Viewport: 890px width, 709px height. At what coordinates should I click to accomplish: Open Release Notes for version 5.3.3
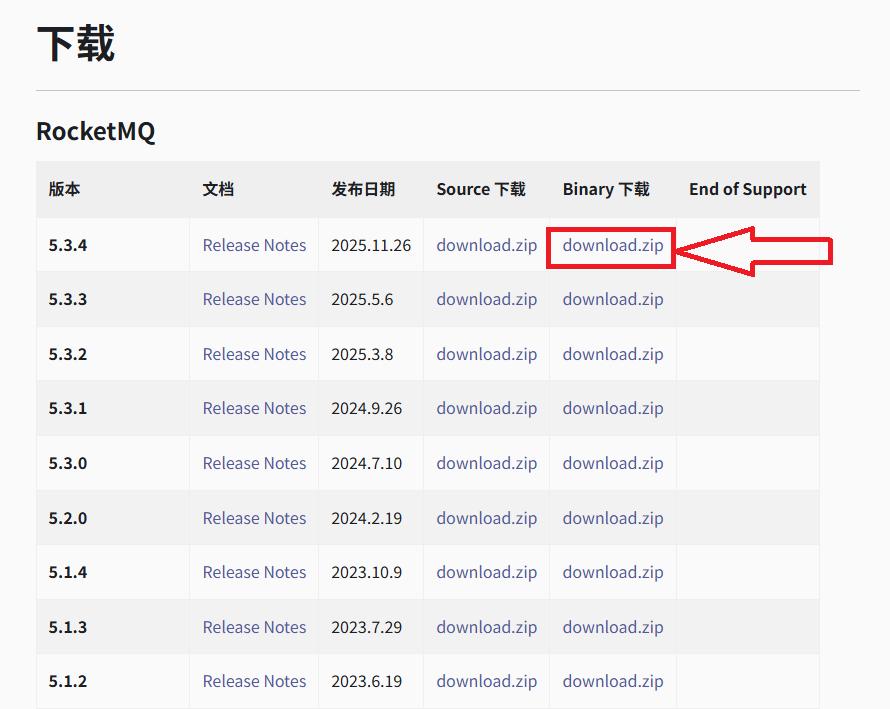tap(254, 299)
